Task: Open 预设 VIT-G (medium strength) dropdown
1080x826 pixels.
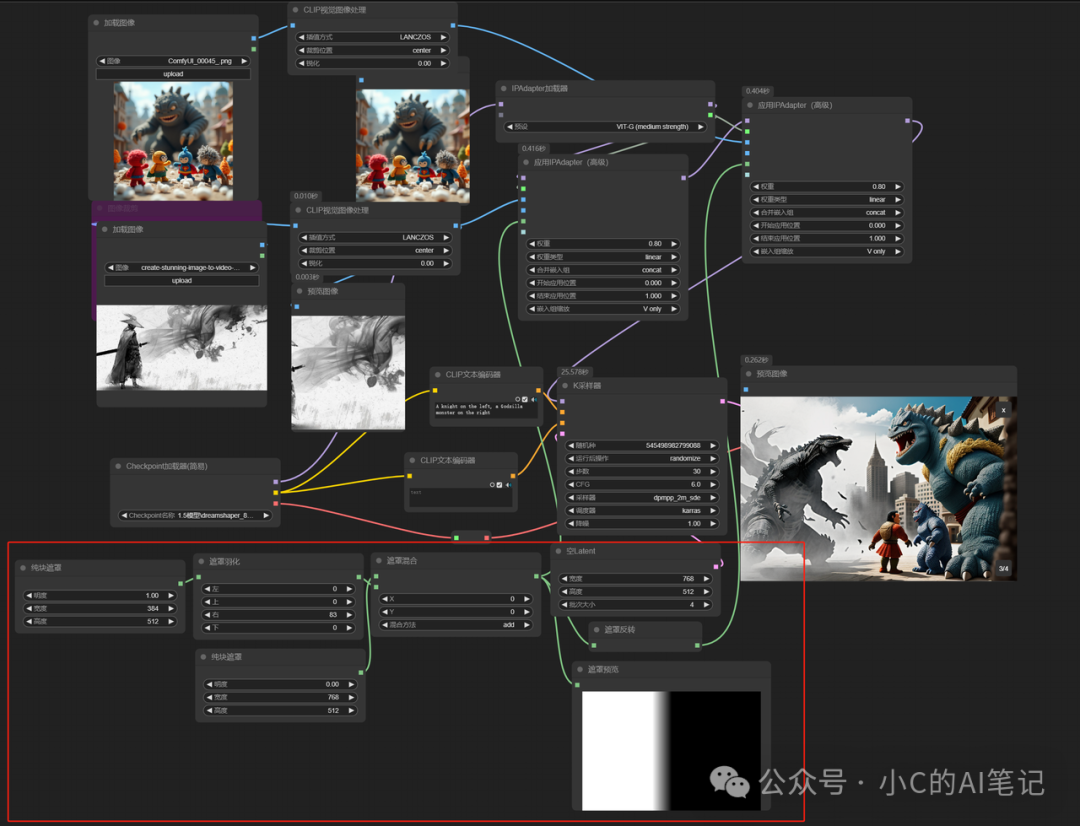Action: pos(605,127)
